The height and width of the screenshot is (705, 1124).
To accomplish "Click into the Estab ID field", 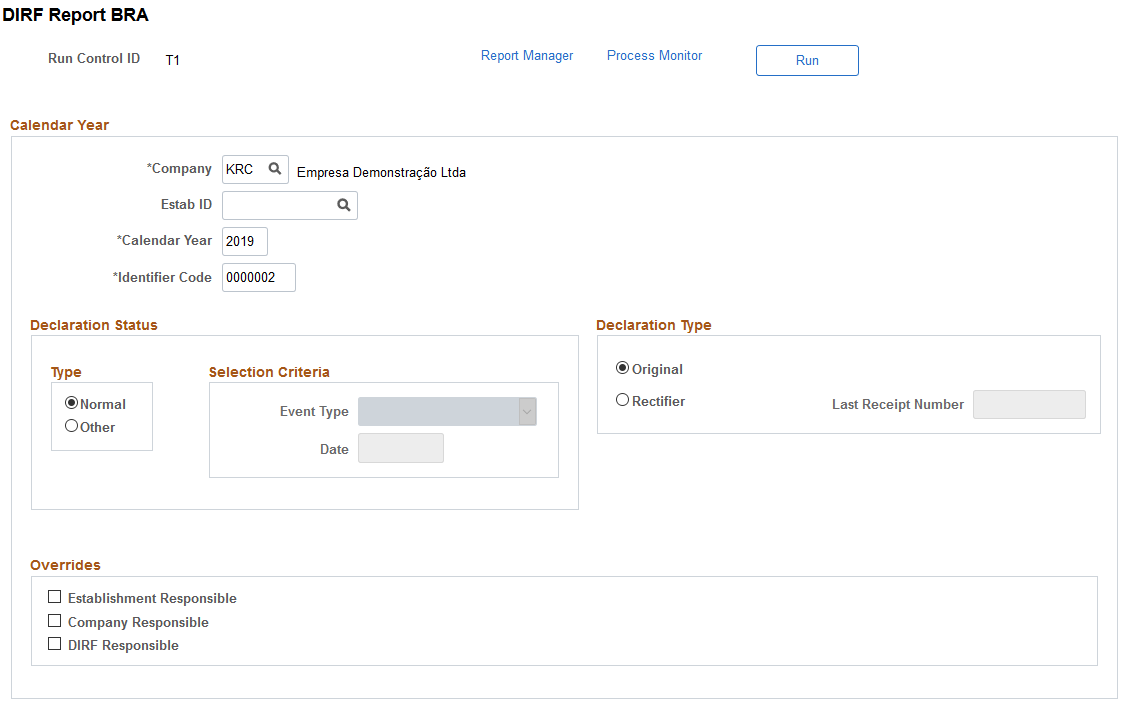I will tap(279, 205).
